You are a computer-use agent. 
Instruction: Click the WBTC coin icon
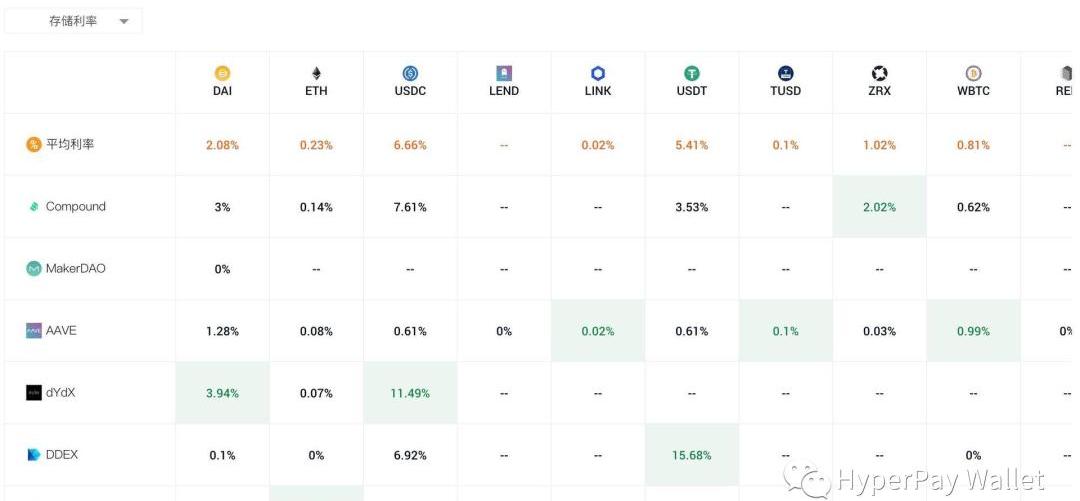pyautogui.click(x=973, y=73)
